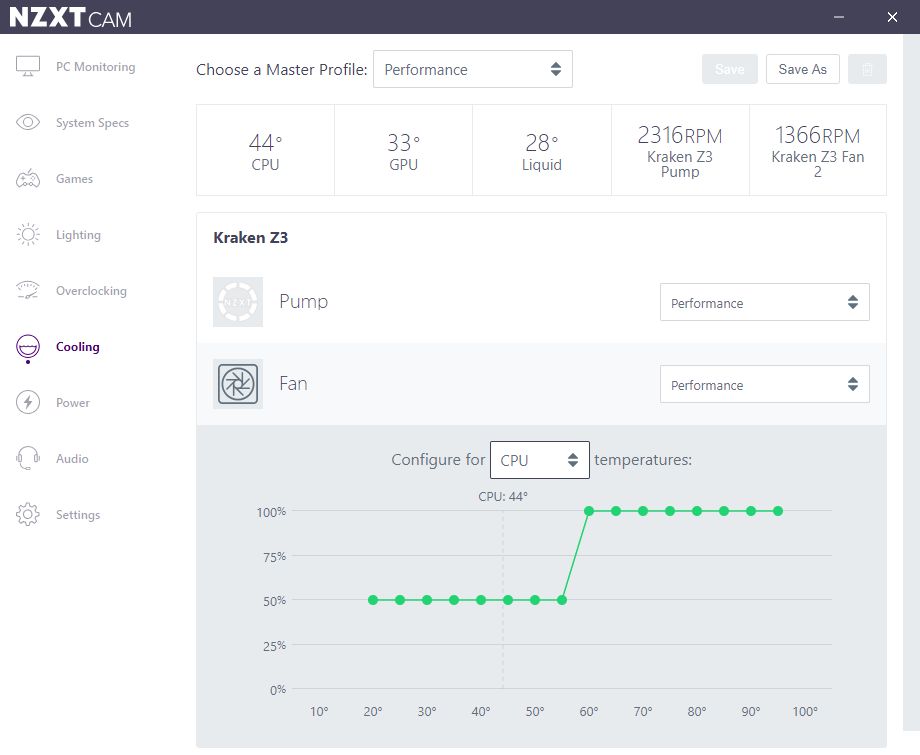Click the 0% axis label
920x755 pixels.
278,690
